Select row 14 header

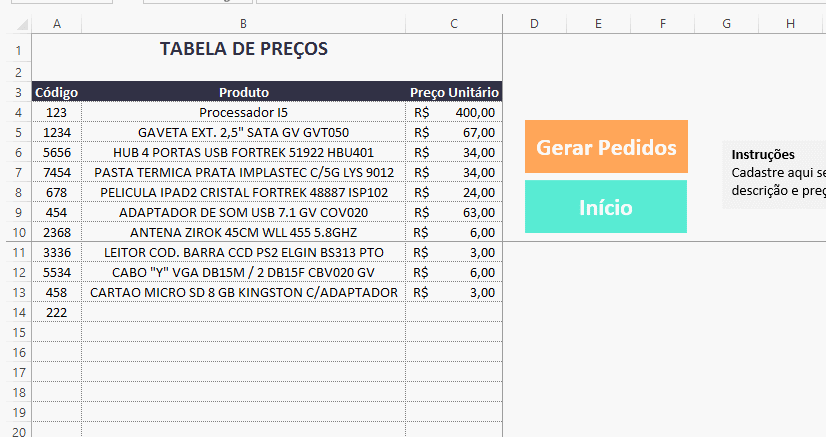(16, 313)
